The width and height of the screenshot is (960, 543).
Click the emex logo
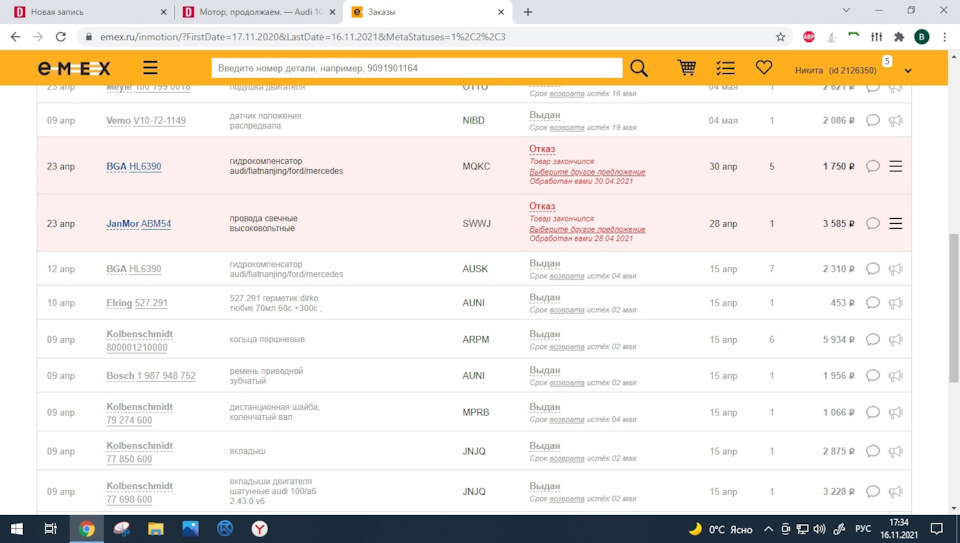[x=74, y=68]
